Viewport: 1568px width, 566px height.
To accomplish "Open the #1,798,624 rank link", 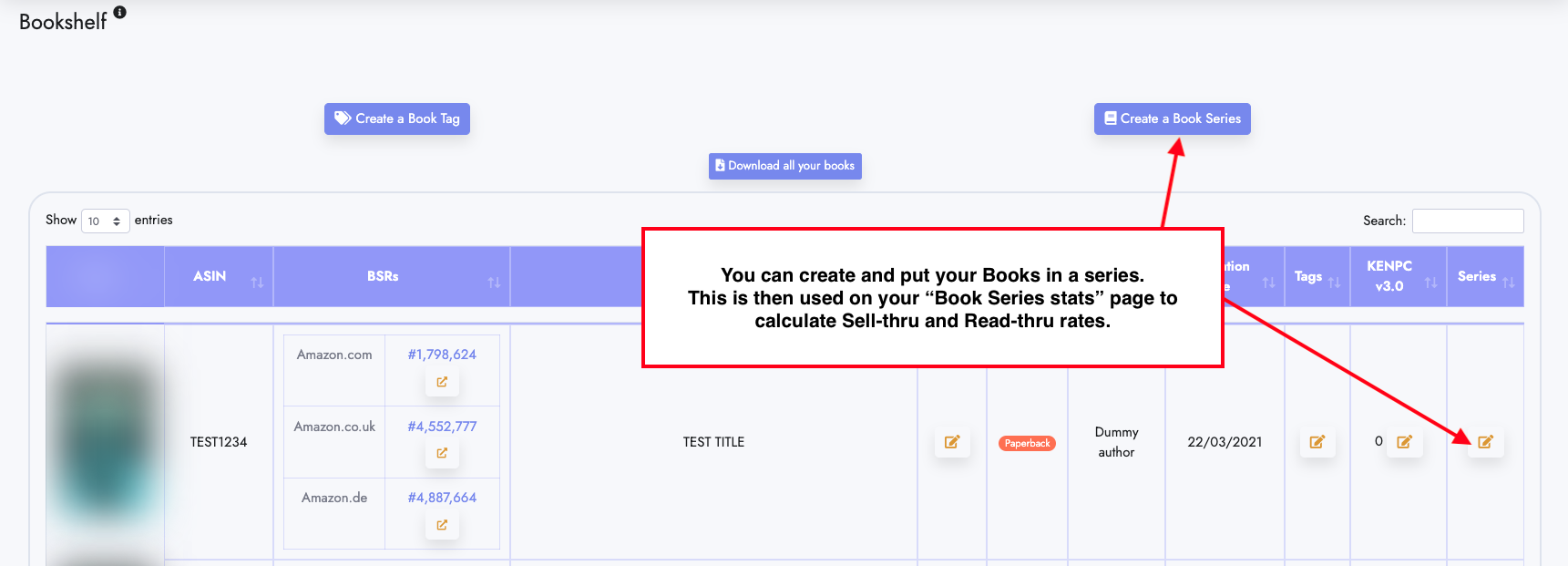I will click(442, 355).
